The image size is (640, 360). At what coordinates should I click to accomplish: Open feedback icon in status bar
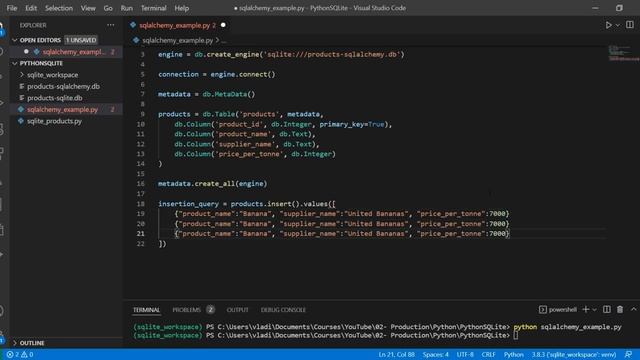pos(629,355)
